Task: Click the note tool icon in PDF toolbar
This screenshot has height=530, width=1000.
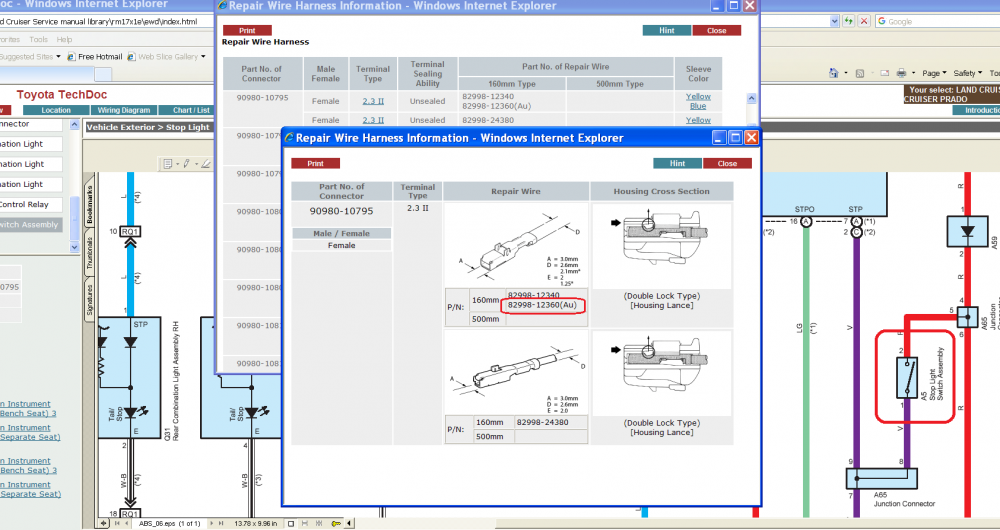Action: pos(169,164)
